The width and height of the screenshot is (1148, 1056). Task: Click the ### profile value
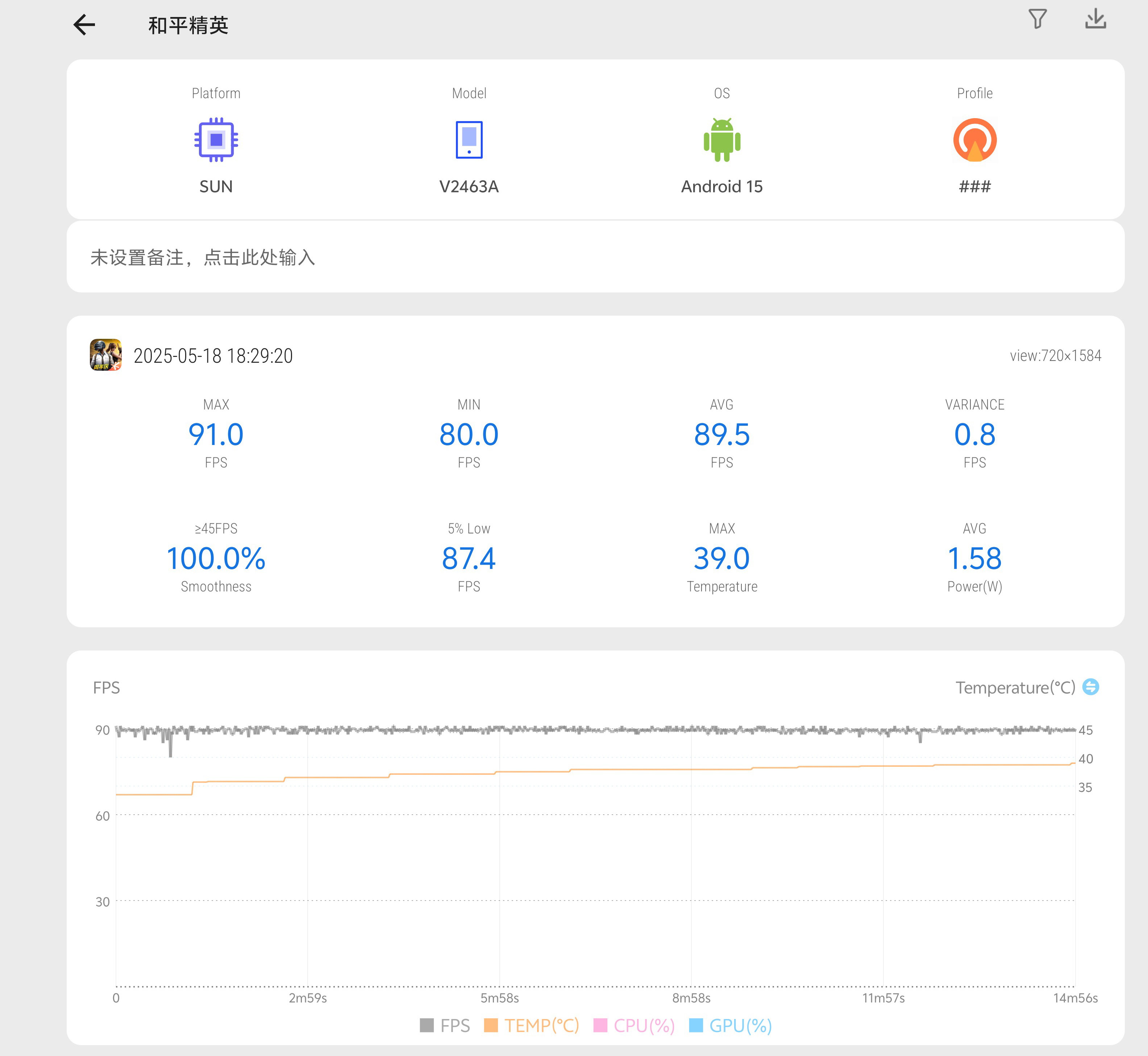tap(975, 186)
